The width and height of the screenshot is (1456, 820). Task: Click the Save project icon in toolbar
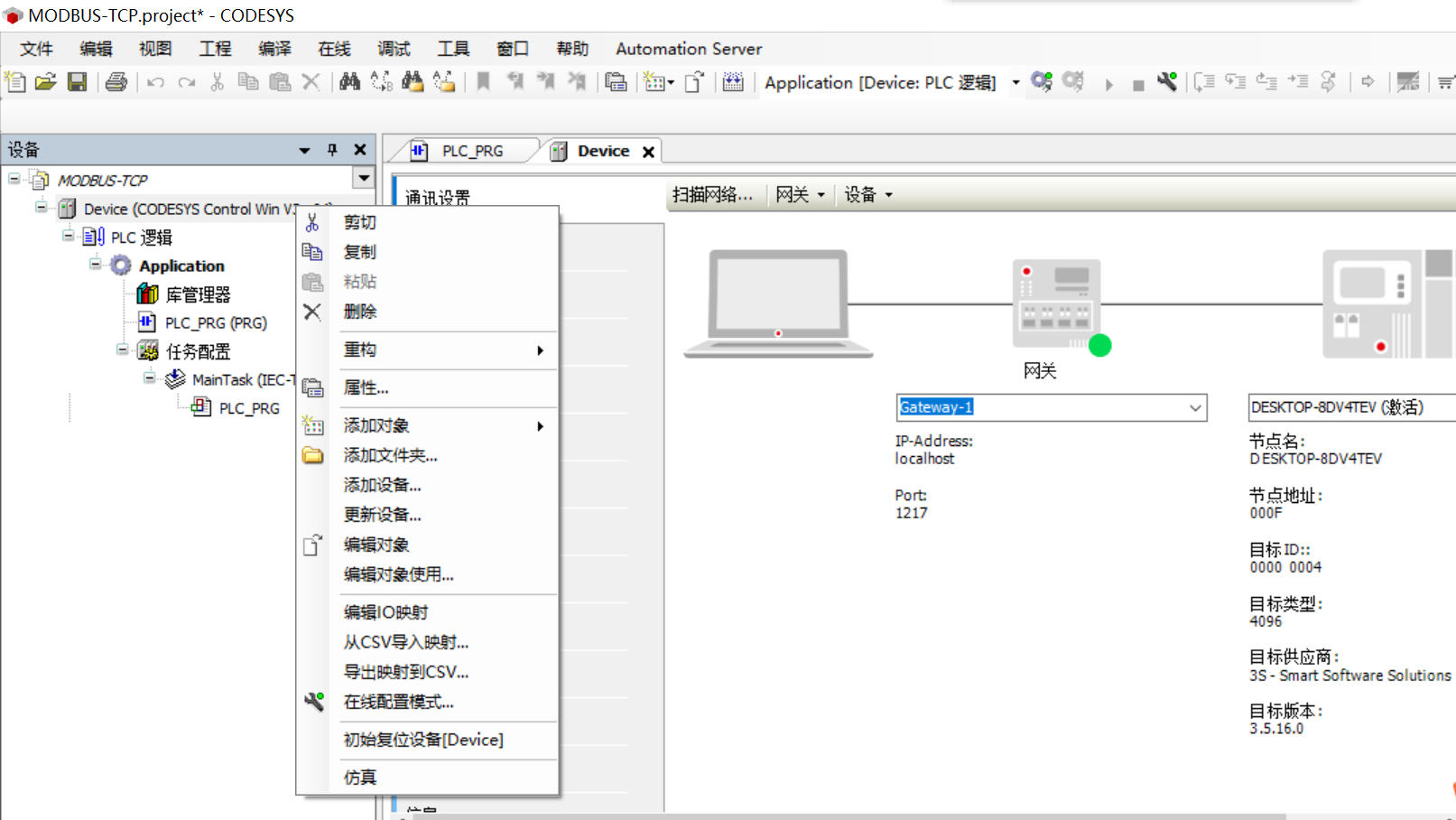78,82
